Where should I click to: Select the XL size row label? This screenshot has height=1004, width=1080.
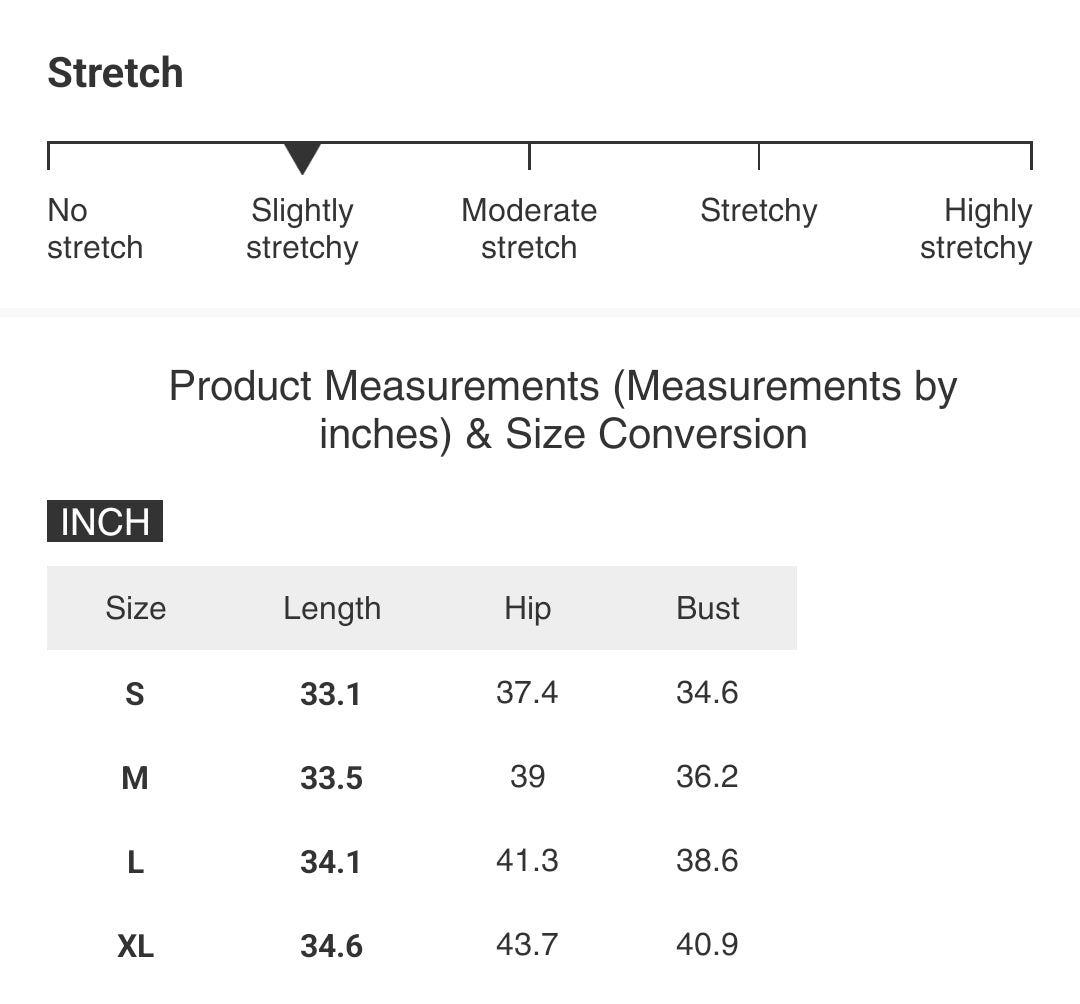pyautogui.click(x=136, y=946)
